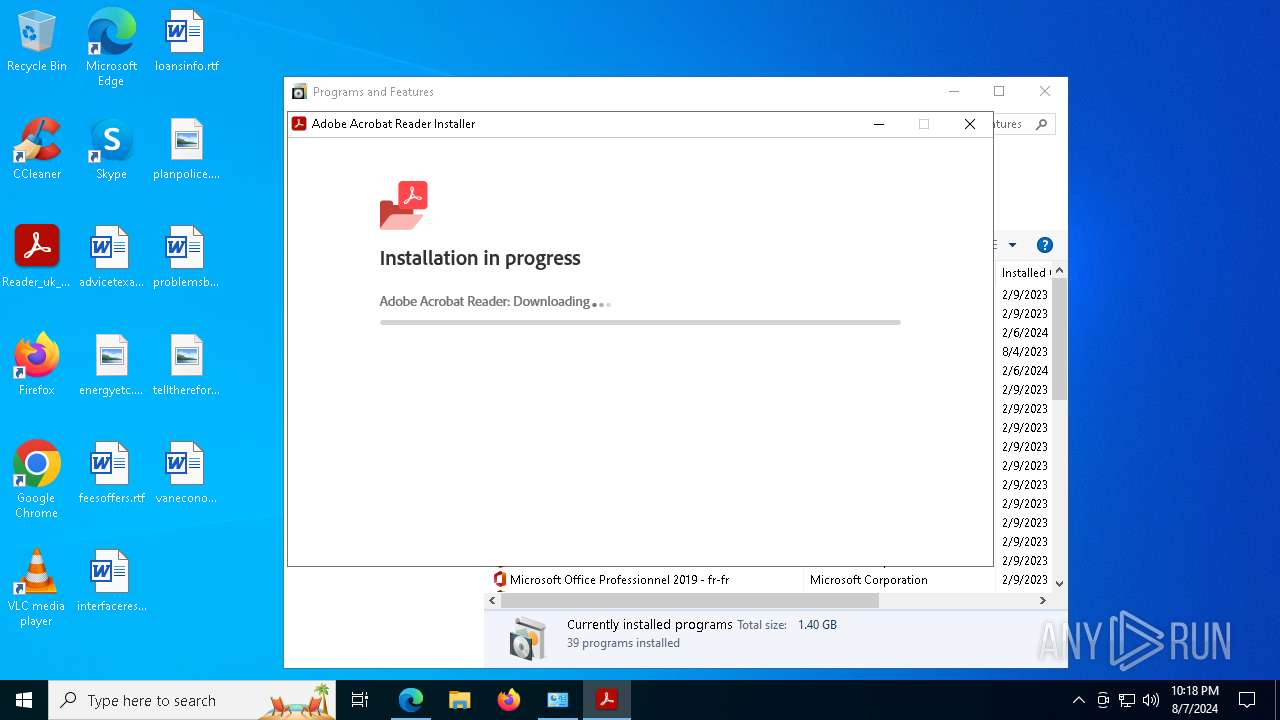Click the vertical scrollbar up arrow
Screen dimensions: 1280x720
pyautogui.click(x=1059, y=271)
